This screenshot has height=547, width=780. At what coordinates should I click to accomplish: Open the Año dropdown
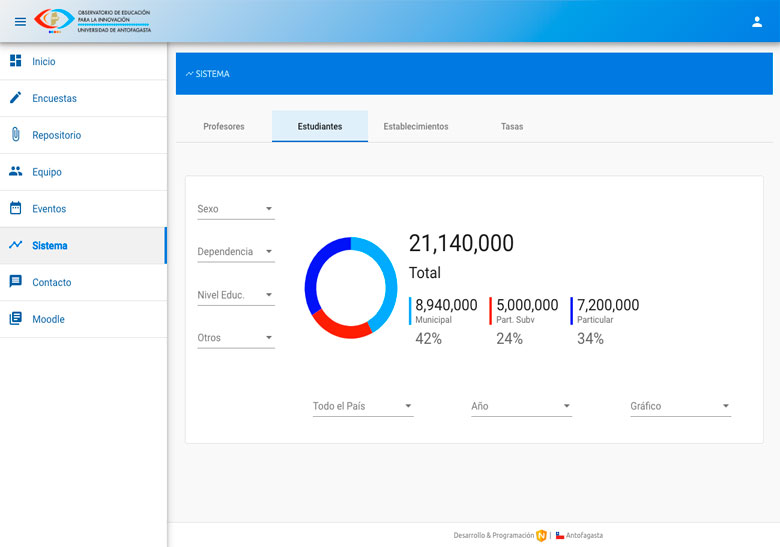click(521, 406)
